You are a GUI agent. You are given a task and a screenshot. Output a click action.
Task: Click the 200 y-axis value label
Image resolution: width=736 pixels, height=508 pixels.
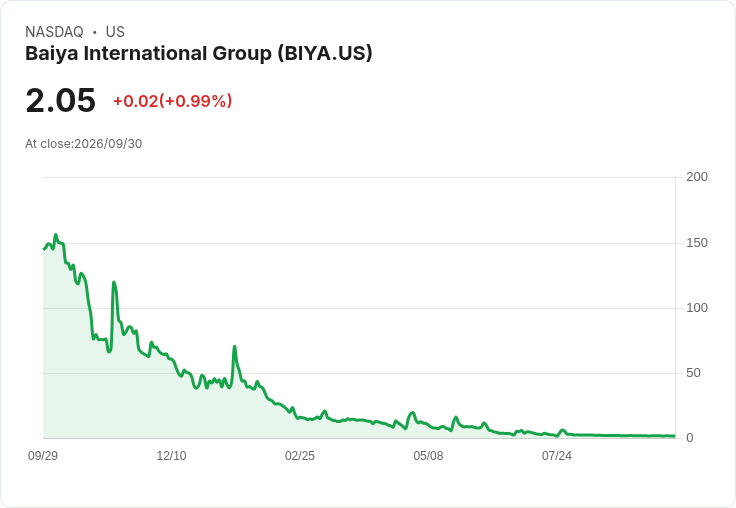click(697, 177)
